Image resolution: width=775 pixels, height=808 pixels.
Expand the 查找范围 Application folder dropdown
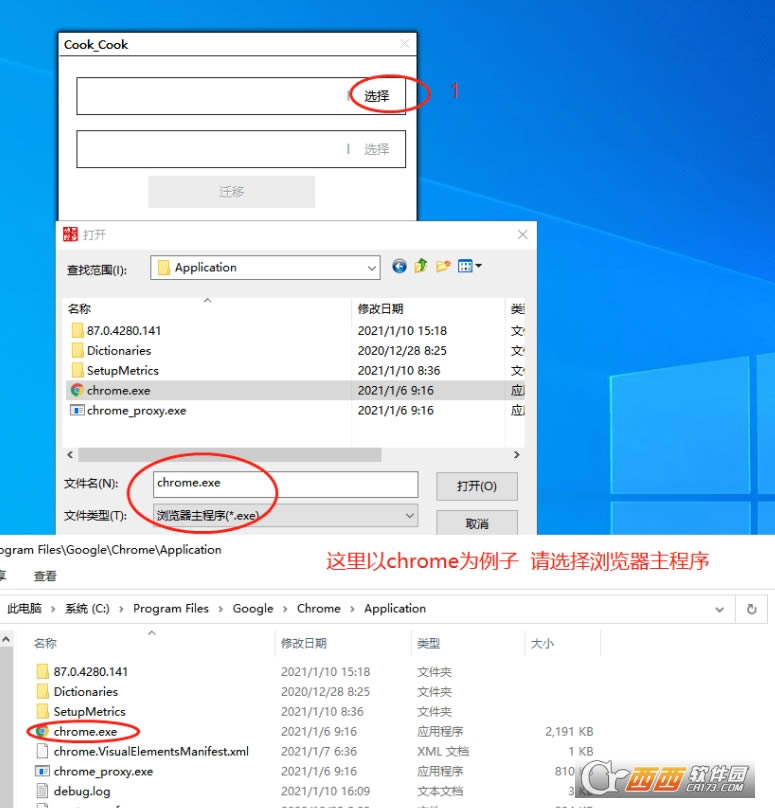[x=372, y=268]
